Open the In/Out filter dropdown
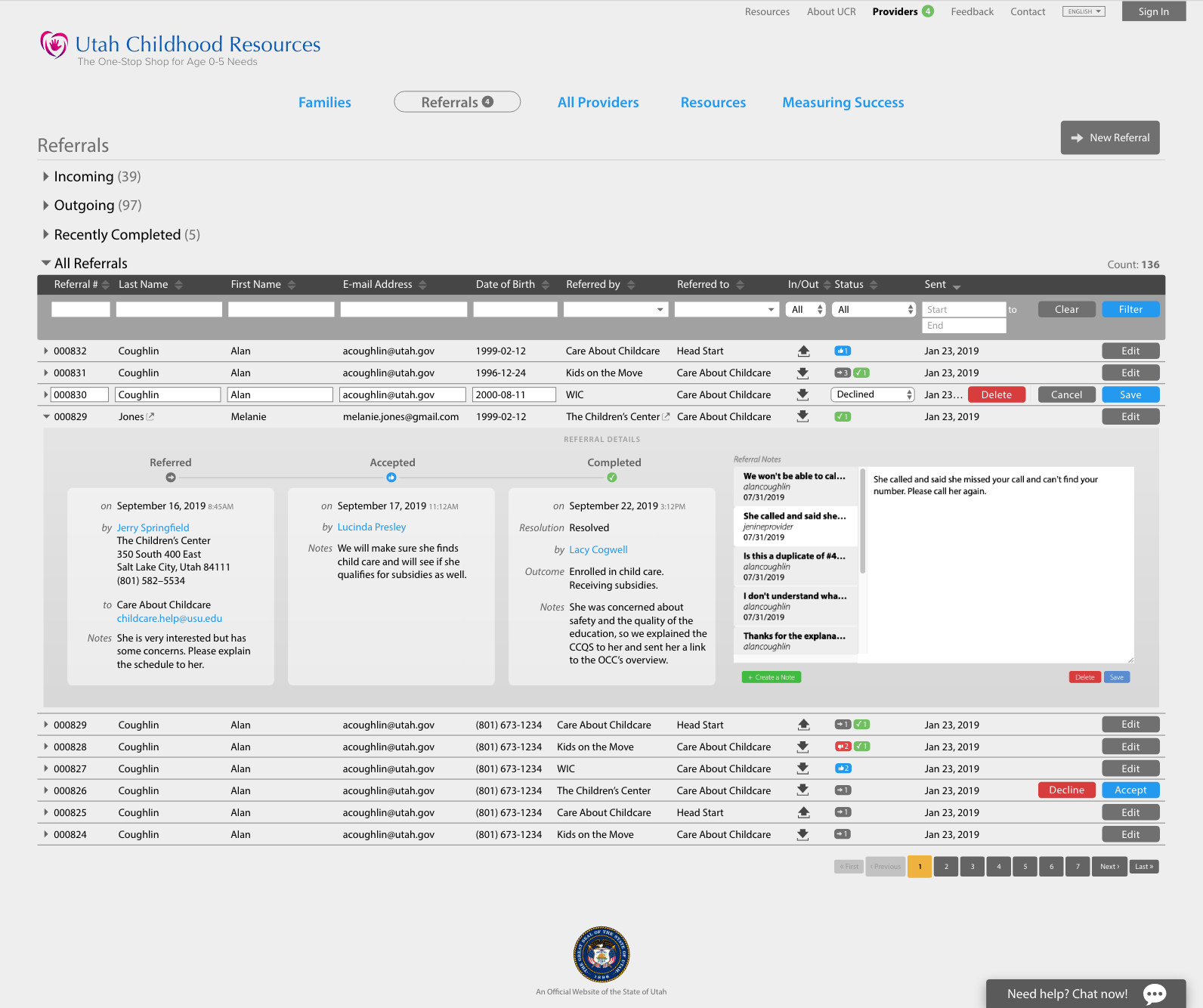The image size is (1203, 1008). [806, 309]
